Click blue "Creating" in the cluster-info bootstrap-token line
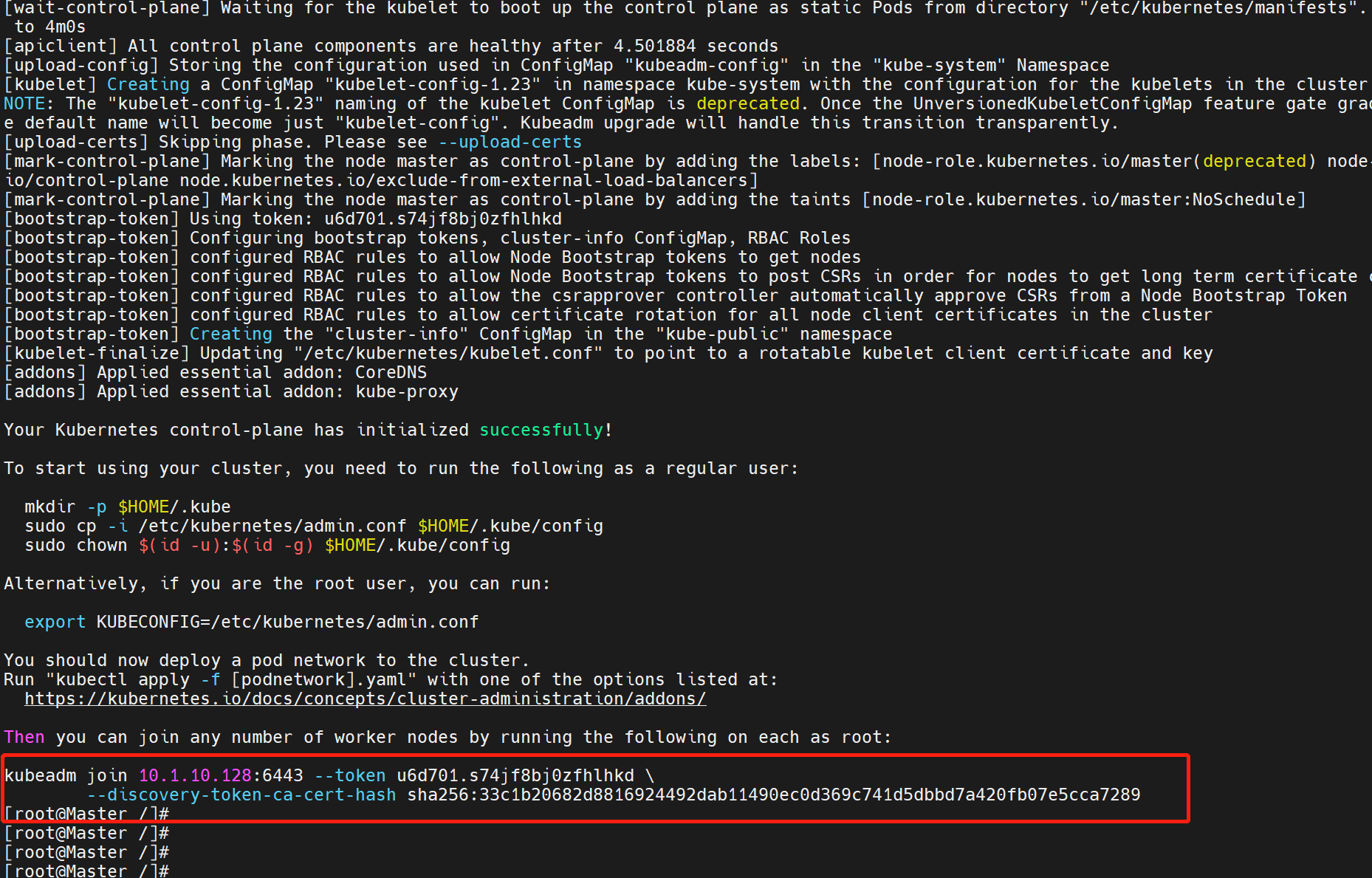The height and width of the screenshot is (878, 1372). (231, 334)
